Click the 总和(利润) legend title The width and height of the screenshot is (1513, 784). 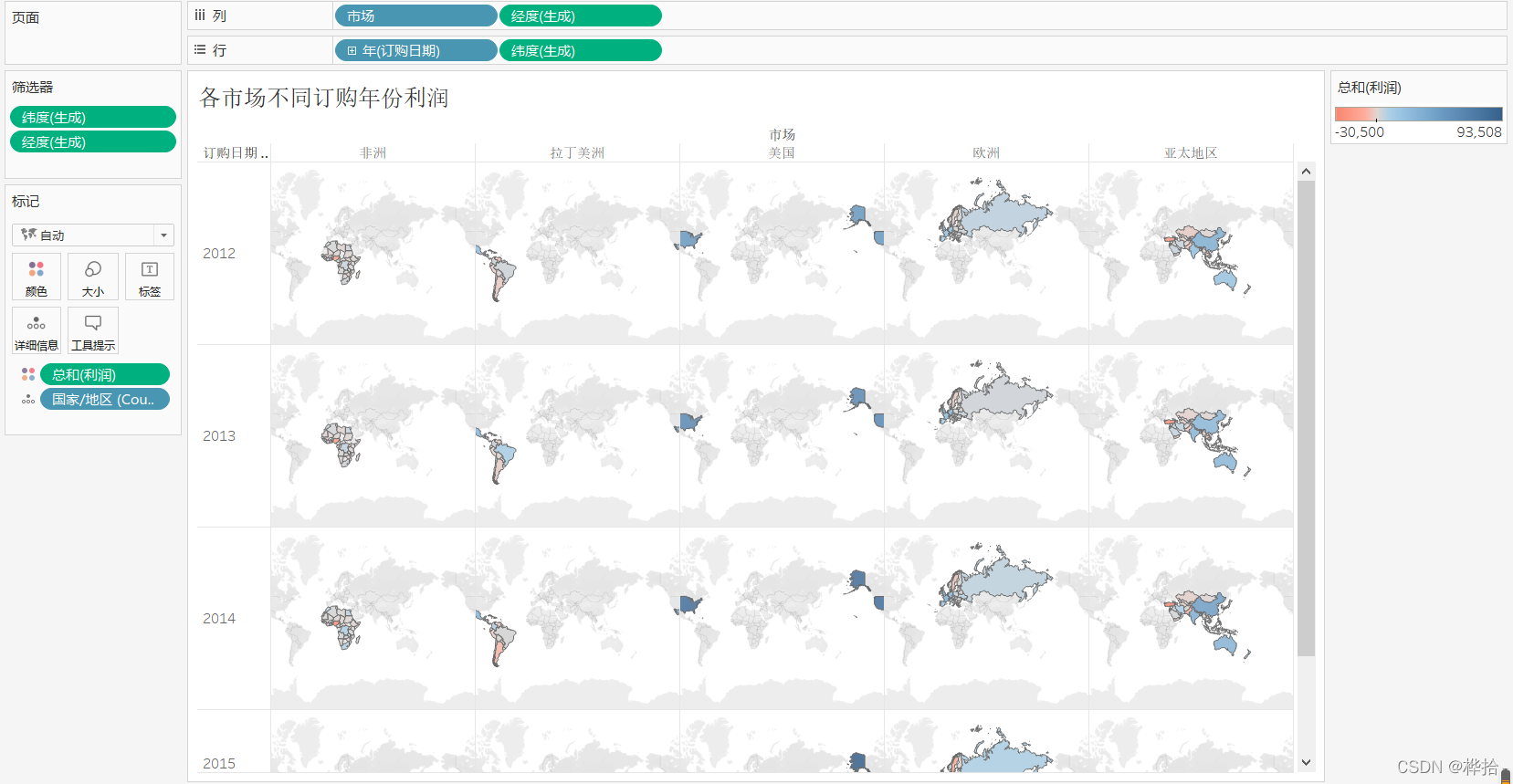click(1370, 88)
